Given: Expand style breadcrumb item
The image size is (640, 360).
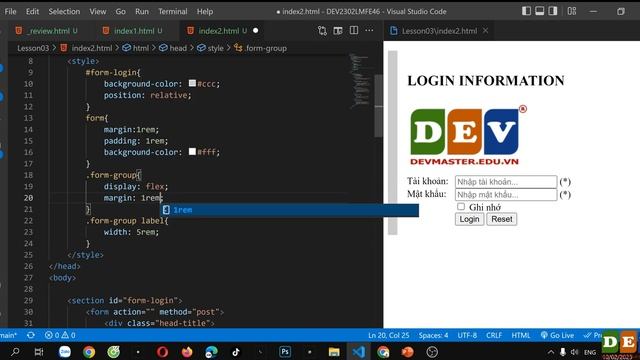Looking at the screenshot, I should click(x=210, y=48).
